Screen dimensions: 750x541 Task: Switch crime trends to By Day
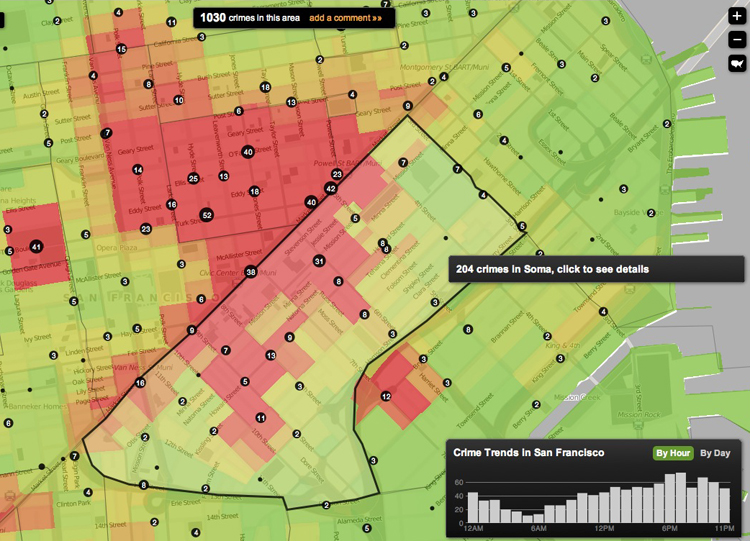714,453
